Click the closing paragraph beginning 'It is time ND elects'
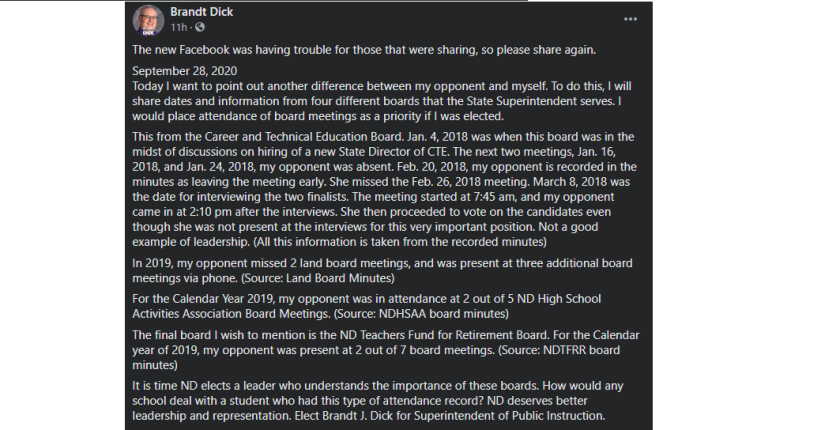 pos(378,401)
